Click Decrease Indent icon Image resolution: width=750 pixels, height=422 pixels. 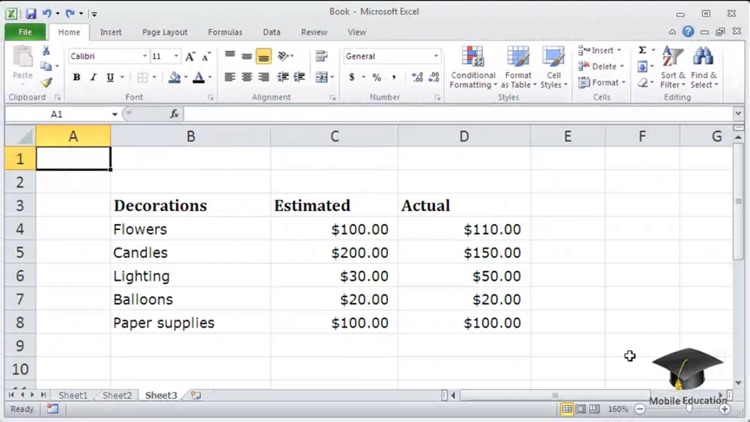pos(283,77)
